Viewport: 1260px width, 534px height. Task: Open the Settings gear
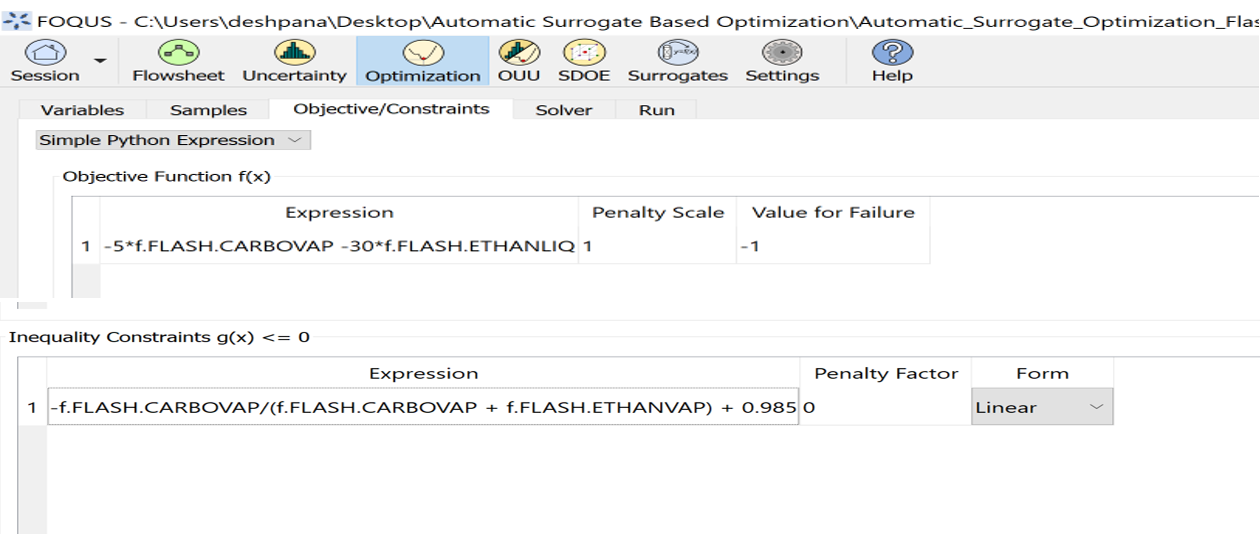coord(782,61)
